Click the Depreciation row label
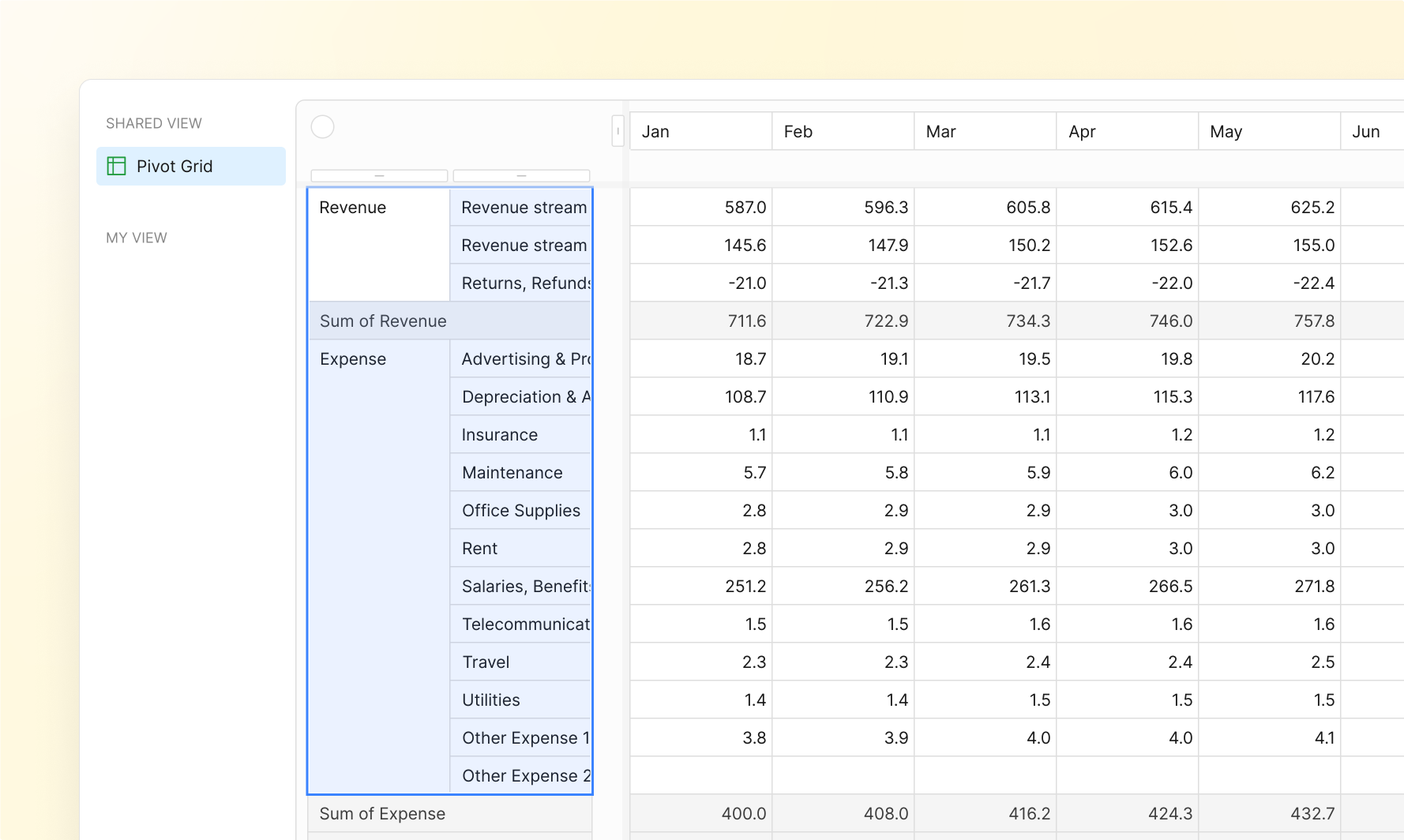This screenshot has width=1404, height=840. 521,396
